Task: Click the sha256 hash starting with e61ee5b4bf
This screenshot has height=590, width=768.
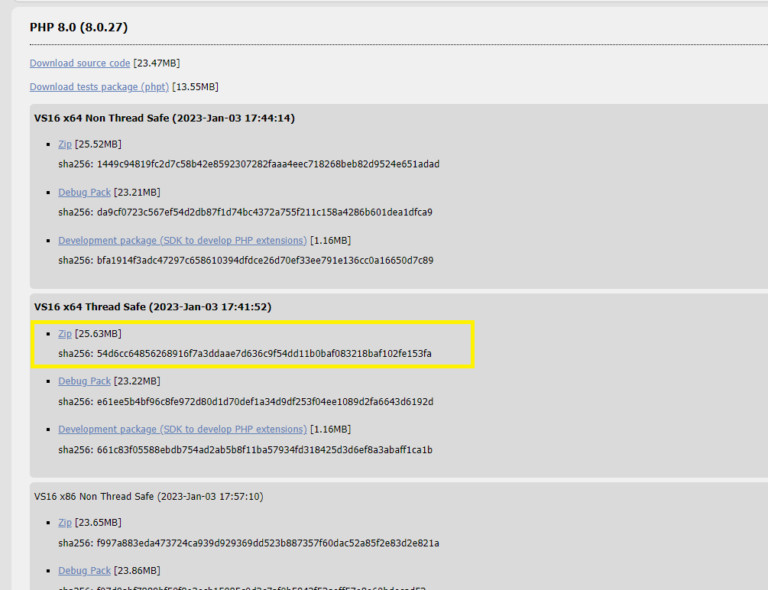Action: click(264, 401)
